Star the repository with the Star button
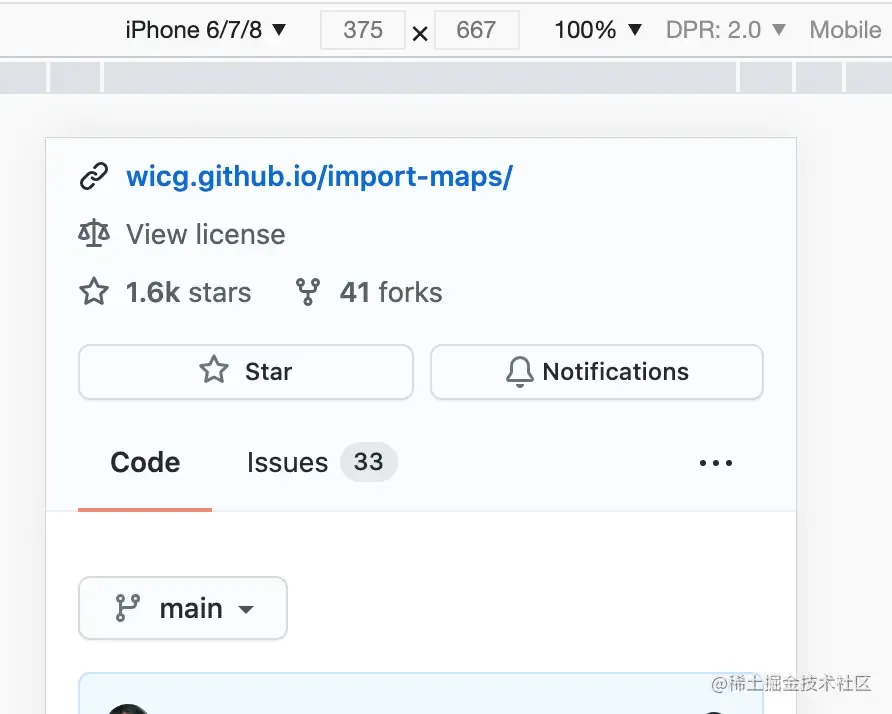 click(x=246, y=372)
